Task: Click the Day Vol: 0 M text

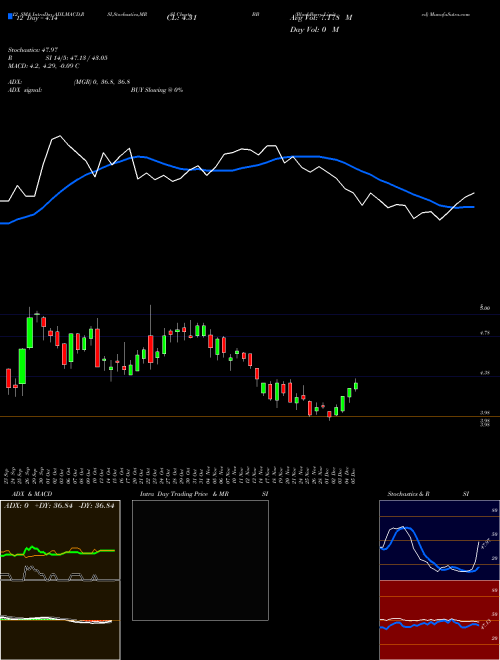Action: pyautogui.click(x=314, y=30)
